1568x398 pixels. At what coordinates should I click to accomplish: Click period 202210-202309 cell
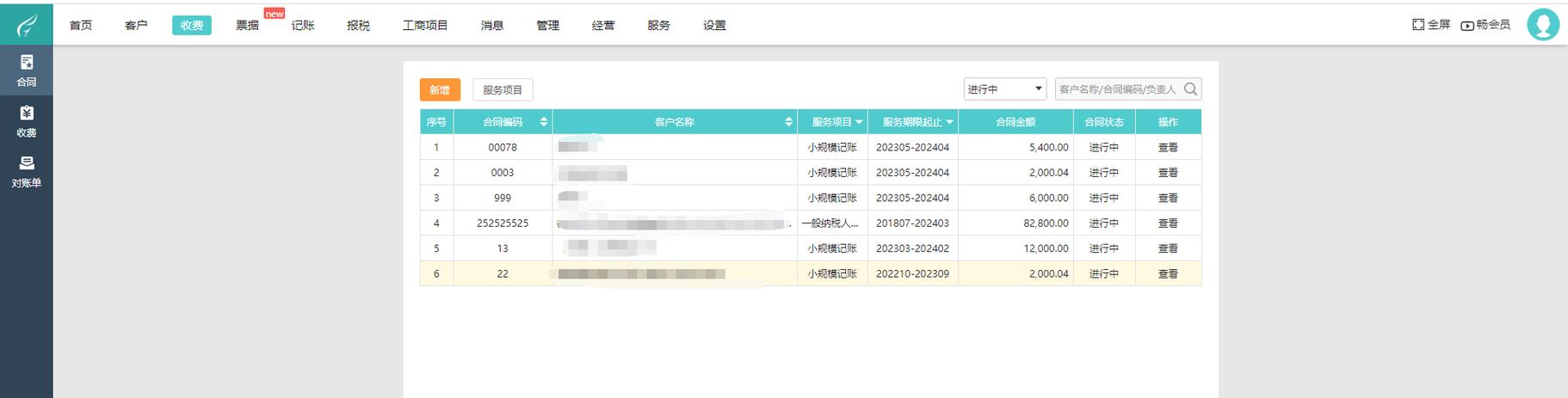[912, 273]
